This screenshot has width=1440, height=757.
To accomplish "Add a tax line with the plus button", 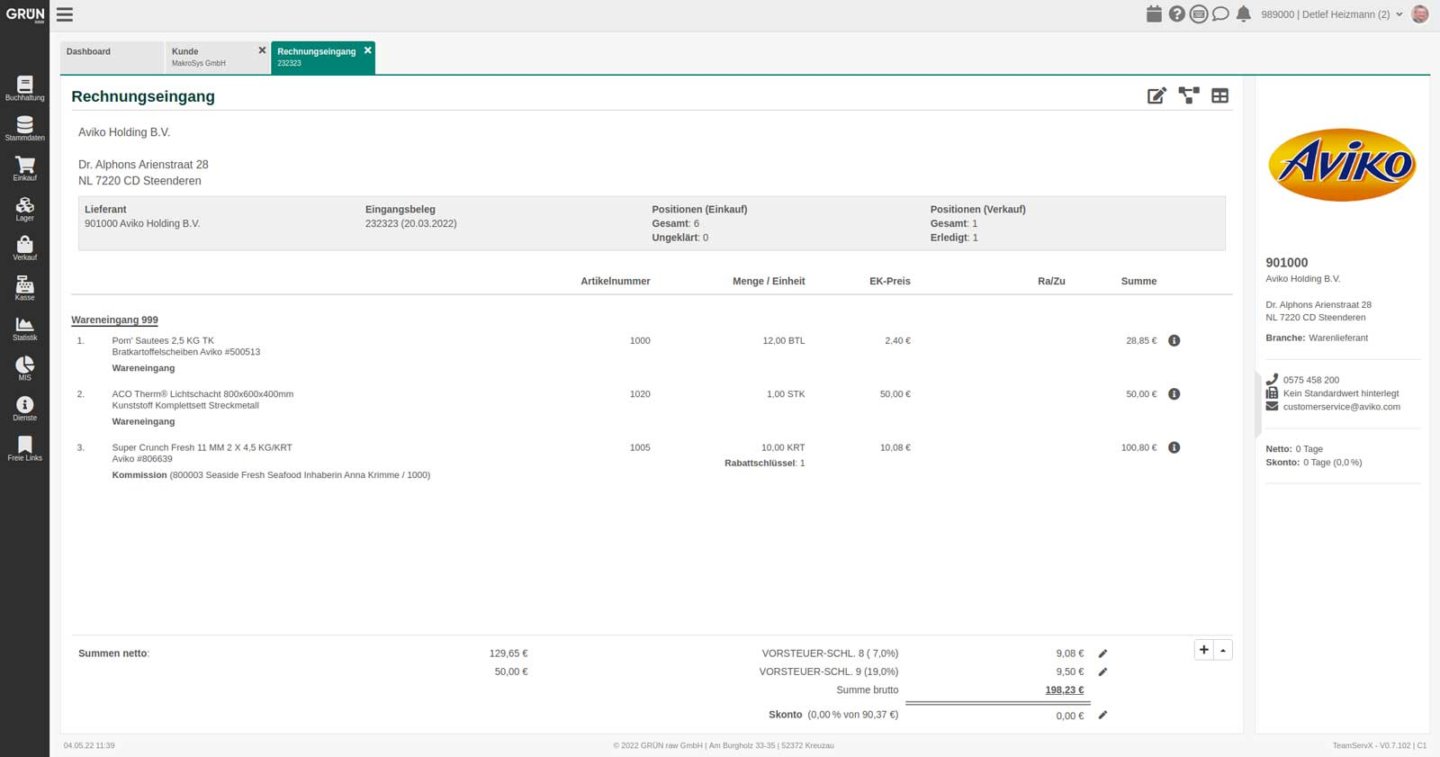I will (x=1204, y=650).
